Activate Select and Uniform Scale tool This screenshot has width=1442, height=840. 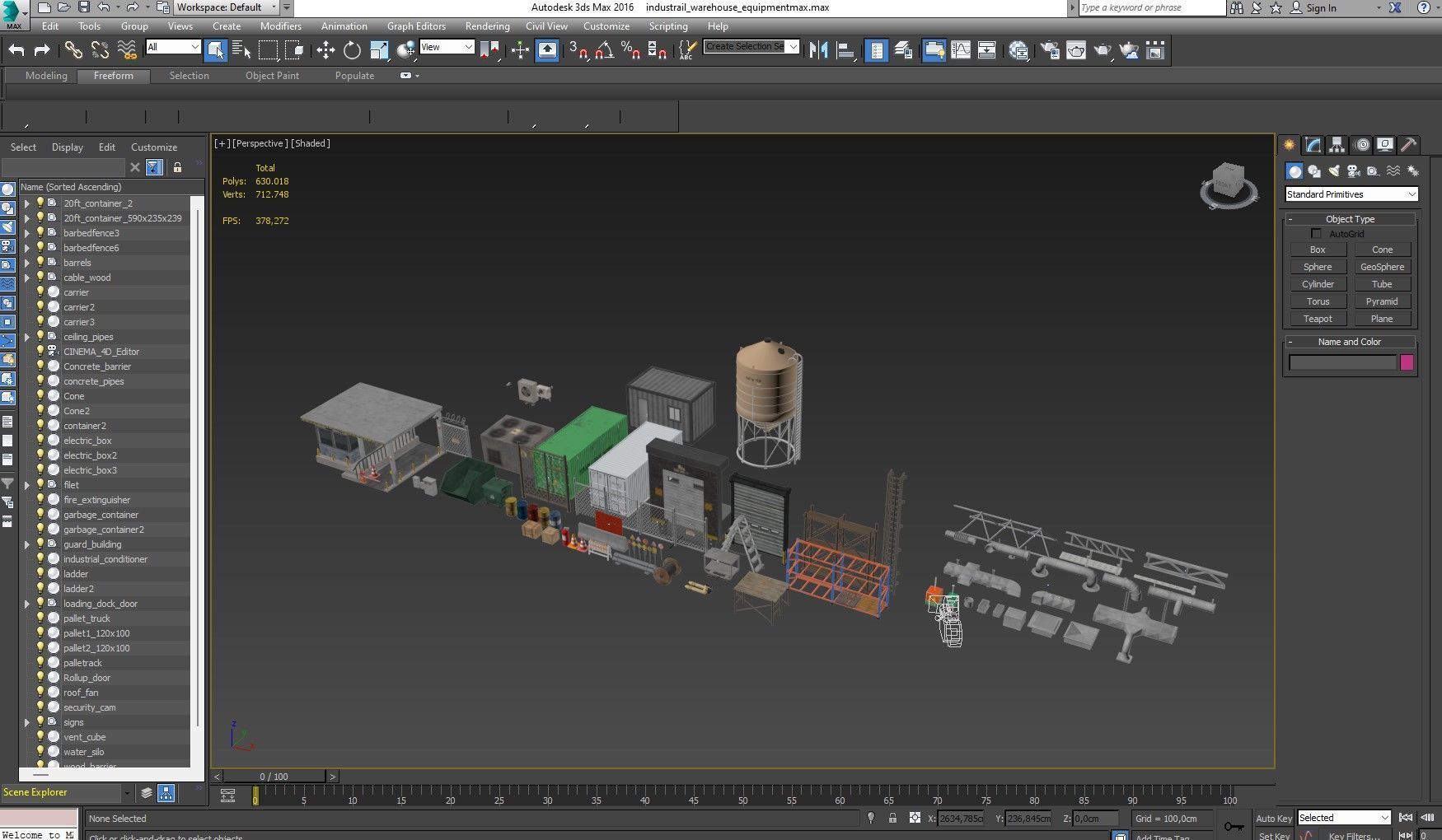pyautogui.click(x=379, y=50)
